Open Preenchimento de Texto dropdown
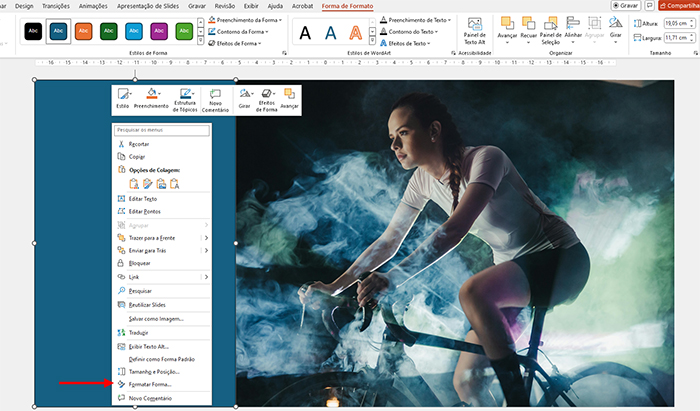This screenshot has width=700, height=411. 416,20
